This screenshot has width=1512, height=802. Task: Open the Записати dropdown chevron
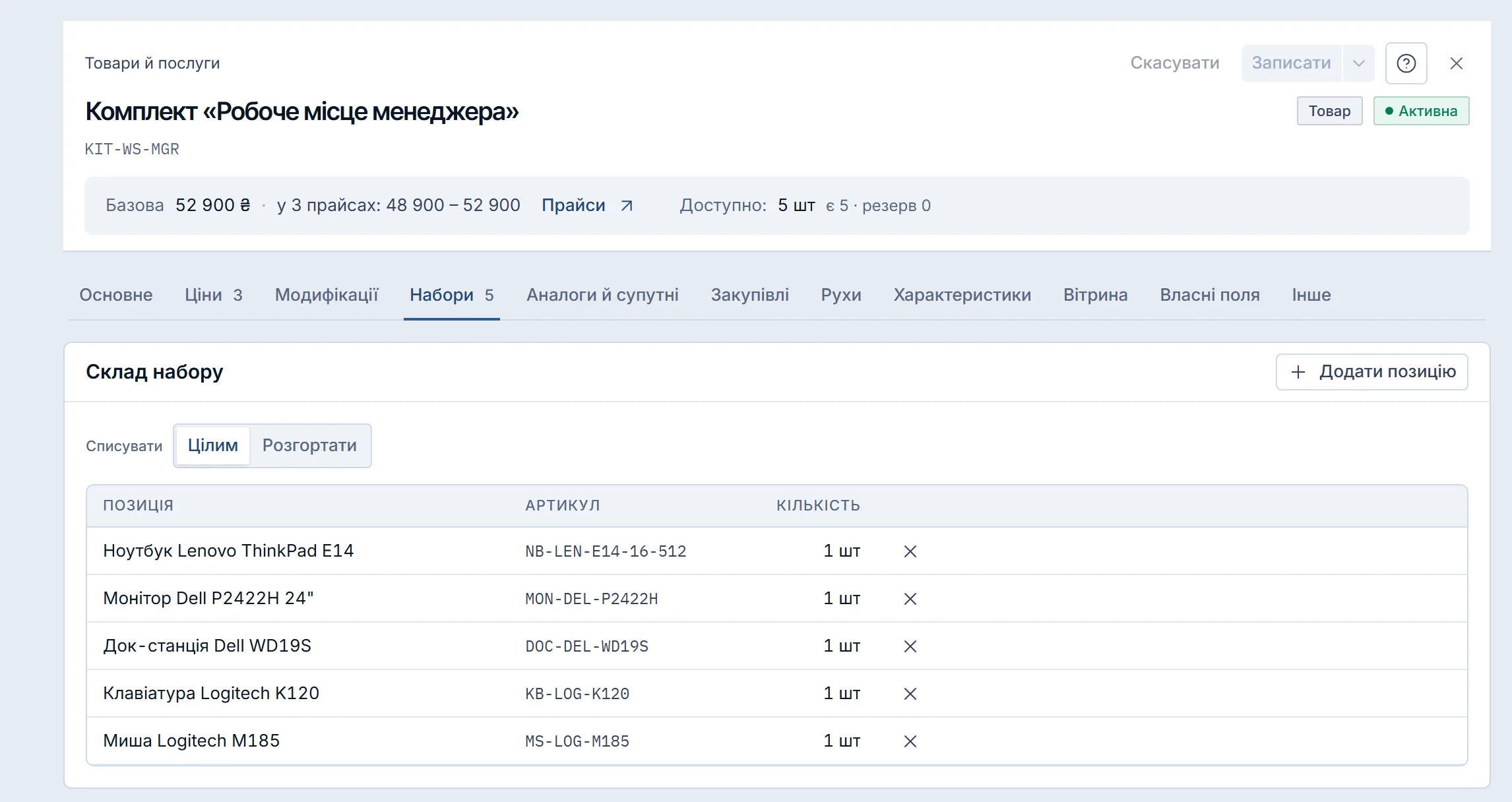pos(1358,63)
